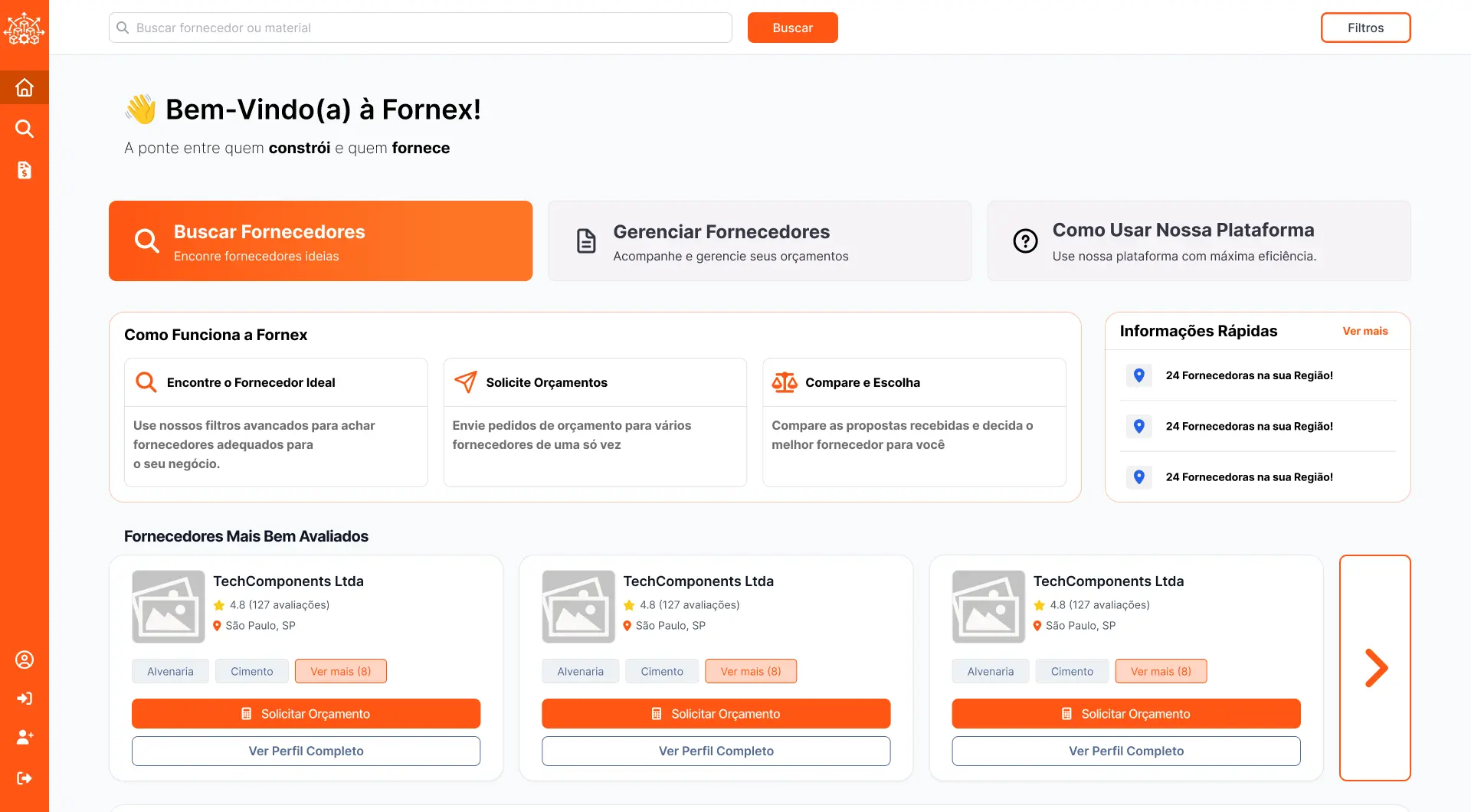
Task: Click Solicitar Orçamento on first supplier card
Action: pos(306,713)
